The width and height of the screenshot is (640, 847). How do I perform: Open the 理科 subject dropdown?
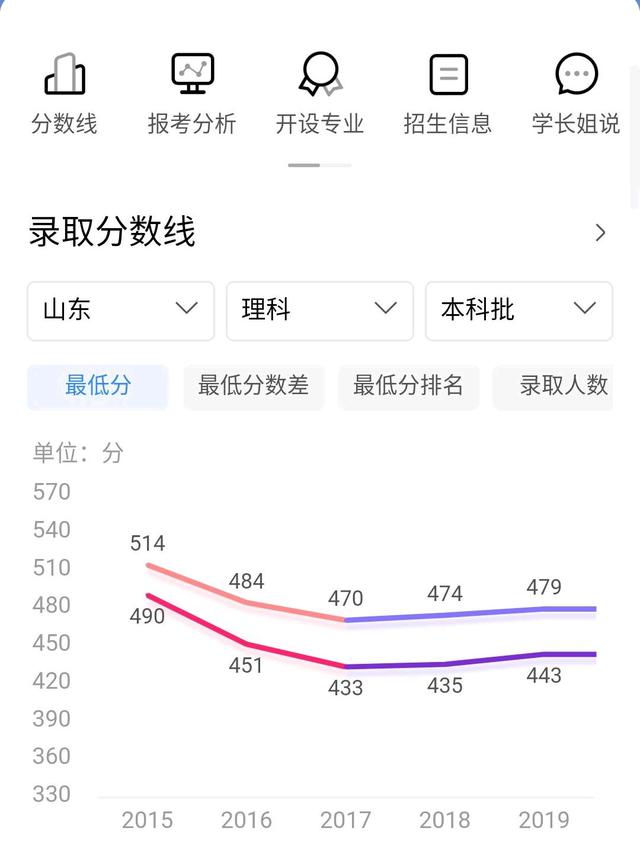[x=320, y=311]
